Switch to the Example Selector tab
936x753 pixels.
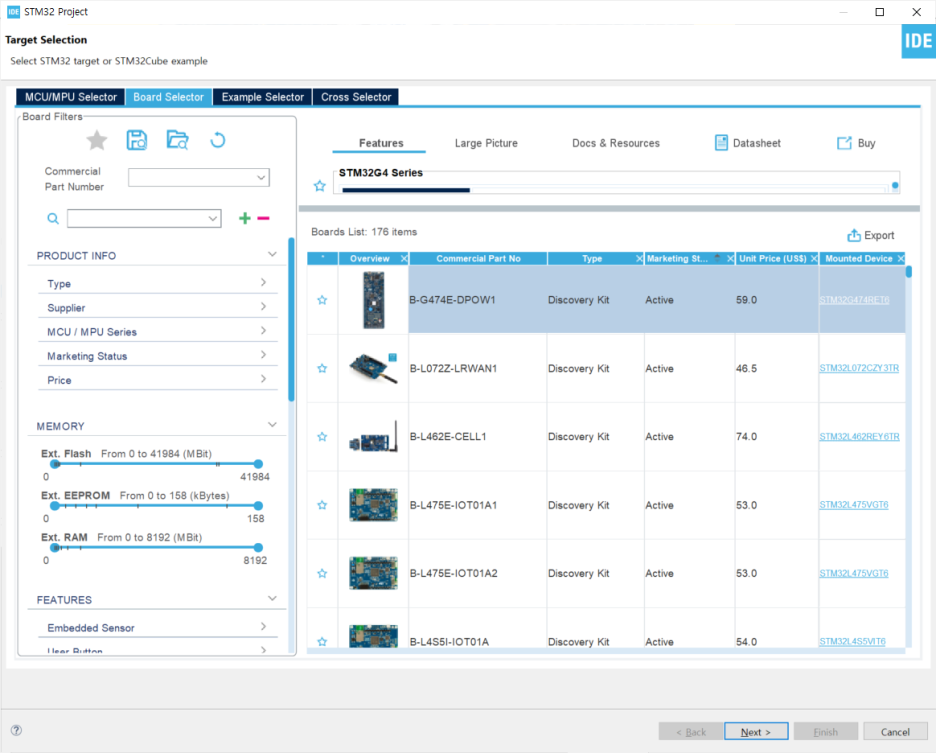[263, 97]
